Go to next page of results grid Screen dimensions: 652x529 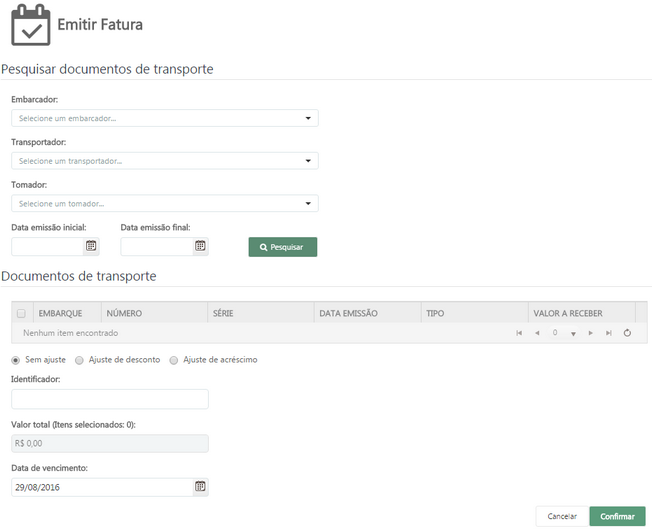(x=591, y=333)
